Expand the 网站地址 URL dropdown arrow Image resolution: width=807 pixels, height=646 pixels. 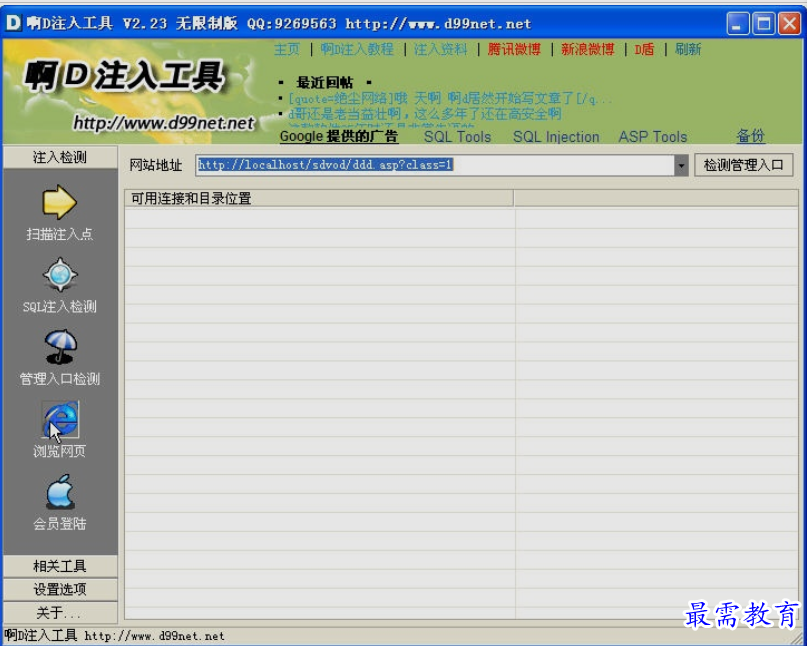681,165
